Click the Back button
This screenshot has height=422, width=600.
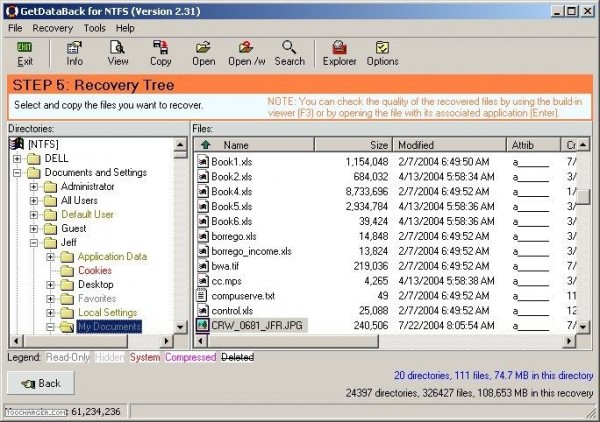click(x=39, y=383)
